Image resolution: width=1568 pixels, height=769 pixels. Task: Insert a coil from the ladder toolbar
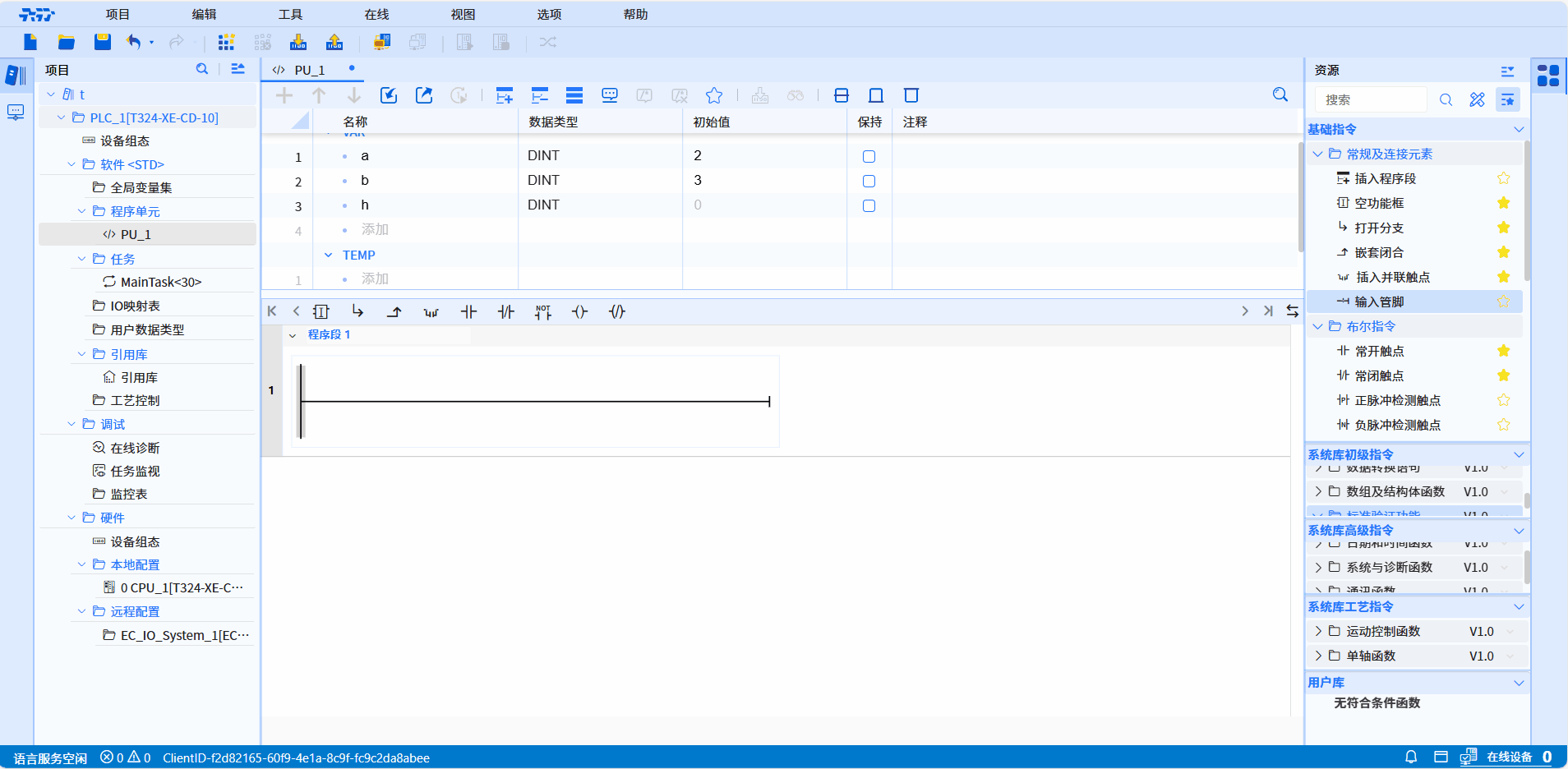point(579,311)
